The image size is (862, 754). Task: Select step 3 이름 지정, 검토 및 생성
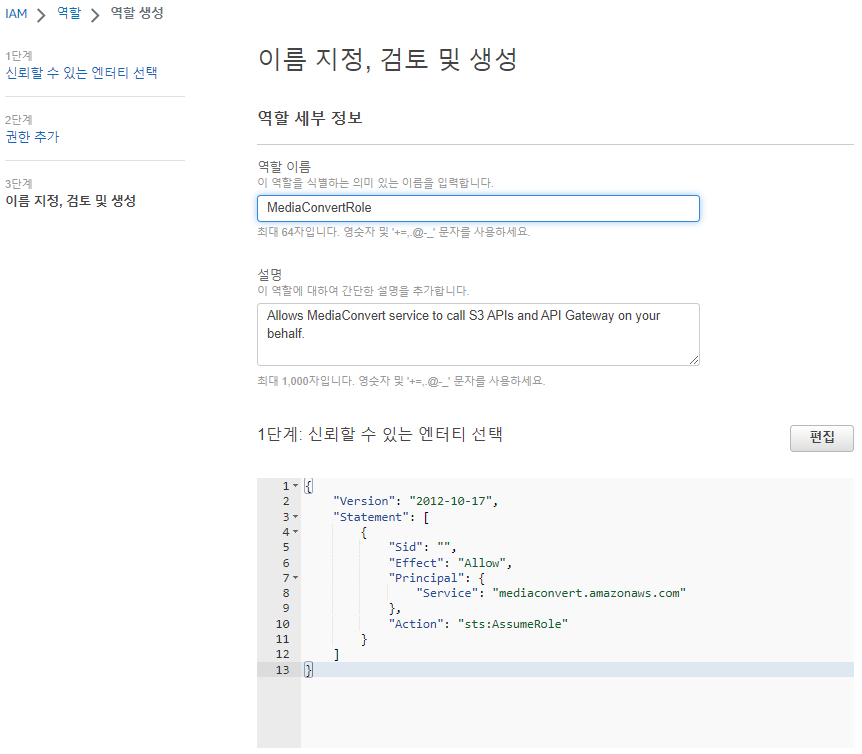(x=70, y=201)
